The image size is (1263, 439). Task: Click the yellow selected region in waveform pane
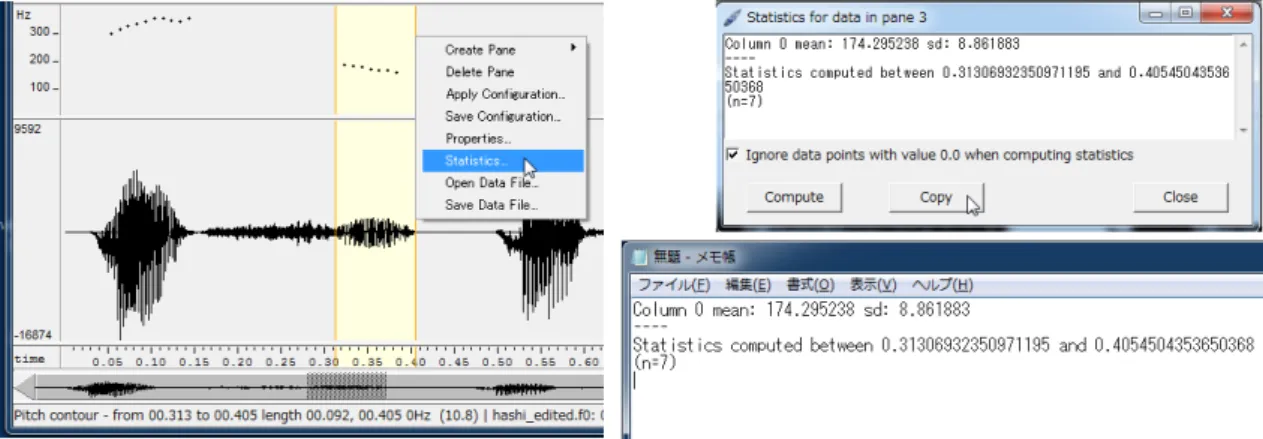pos(375,232)
